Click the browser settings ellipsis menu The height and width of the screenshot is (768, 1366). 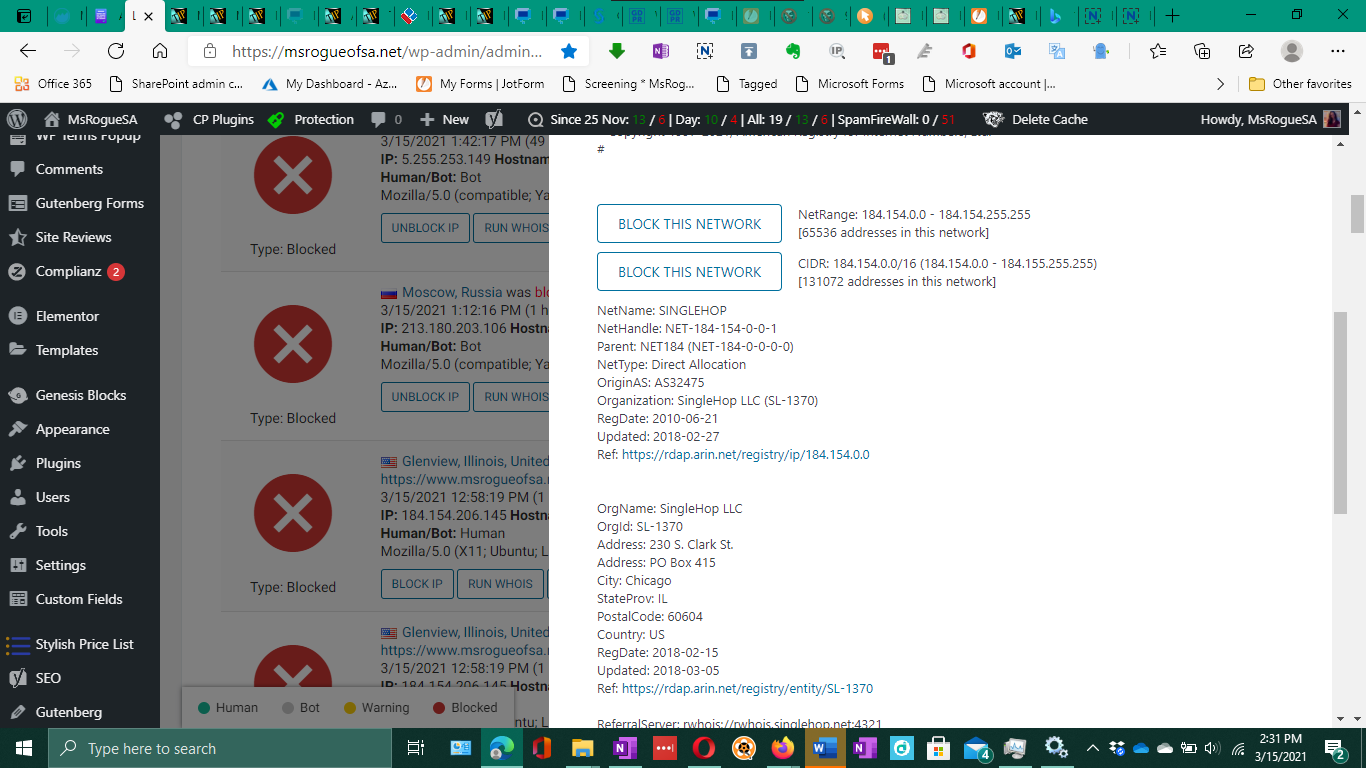(x=1337, y=51)
